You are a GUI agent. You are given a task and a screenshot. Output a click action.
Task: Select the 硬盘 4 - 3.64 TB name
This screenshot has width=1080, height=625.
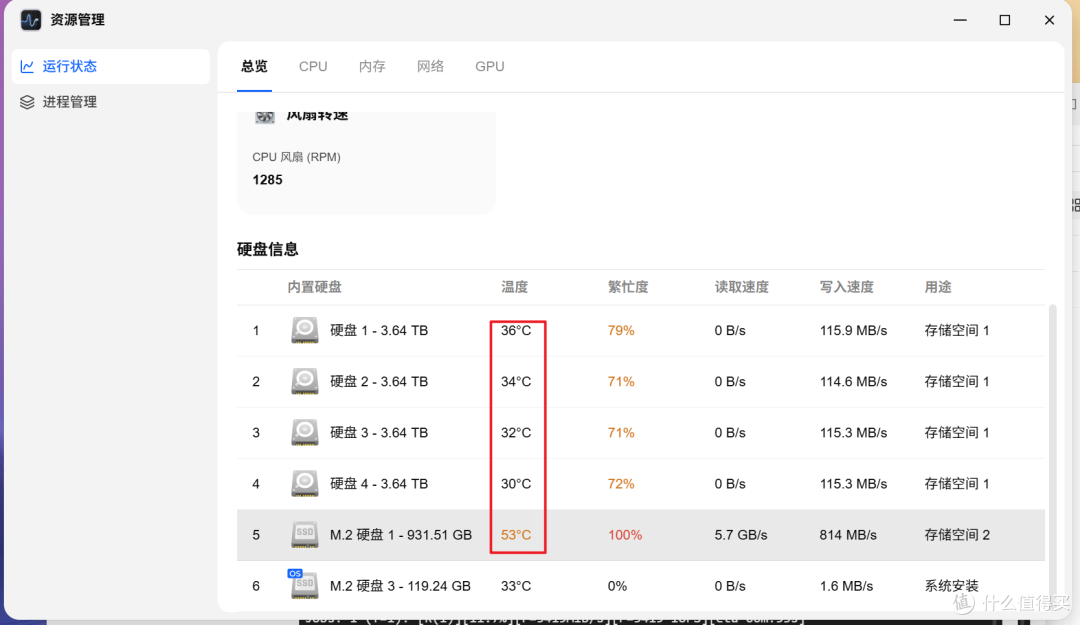pos(379,483)
